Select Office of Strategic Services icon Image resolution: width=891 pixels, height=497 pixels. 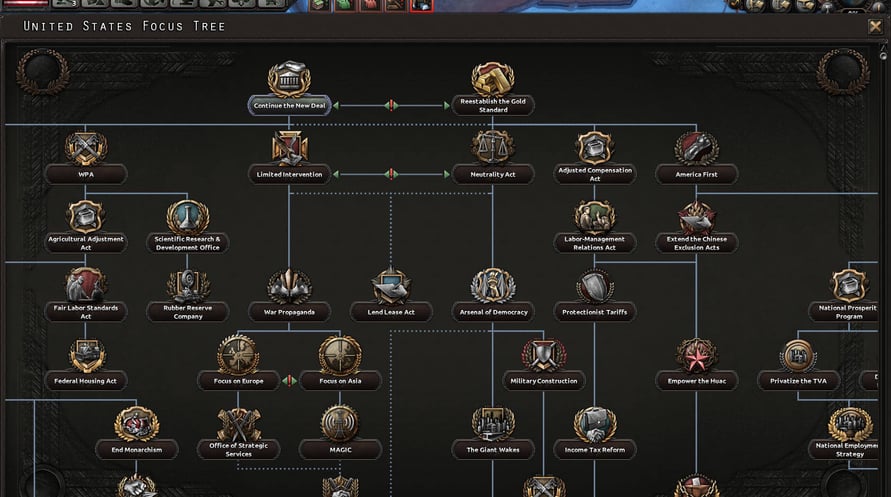[x=238, y=424]
